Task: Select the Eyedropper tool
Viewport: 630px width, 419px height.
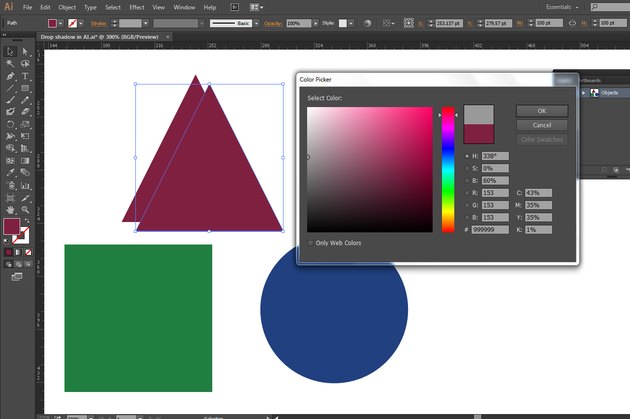Action: tap(10, 173)
